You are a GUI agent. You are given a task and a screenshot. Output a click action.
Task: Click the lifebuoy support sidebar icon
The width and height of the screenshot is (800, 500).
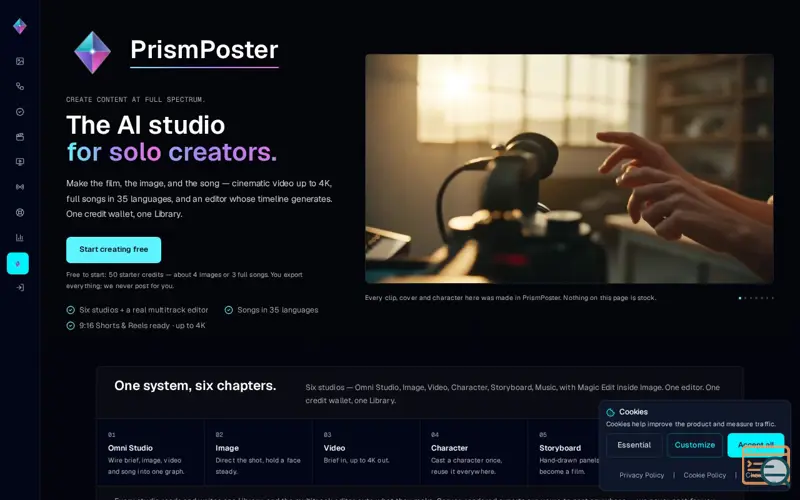coord(20,212)
